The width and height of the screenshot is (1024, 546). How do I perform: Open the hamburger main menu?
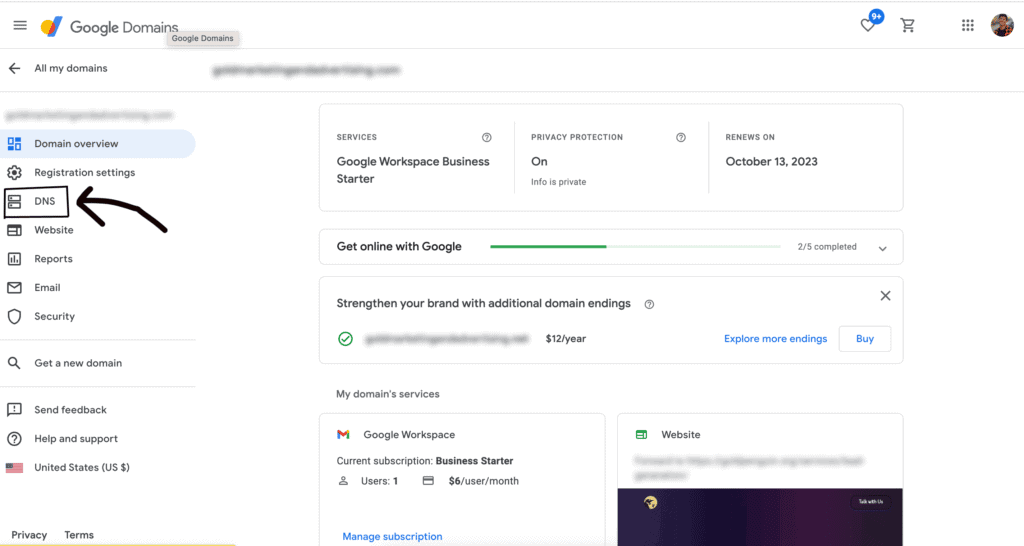point(20,25)
